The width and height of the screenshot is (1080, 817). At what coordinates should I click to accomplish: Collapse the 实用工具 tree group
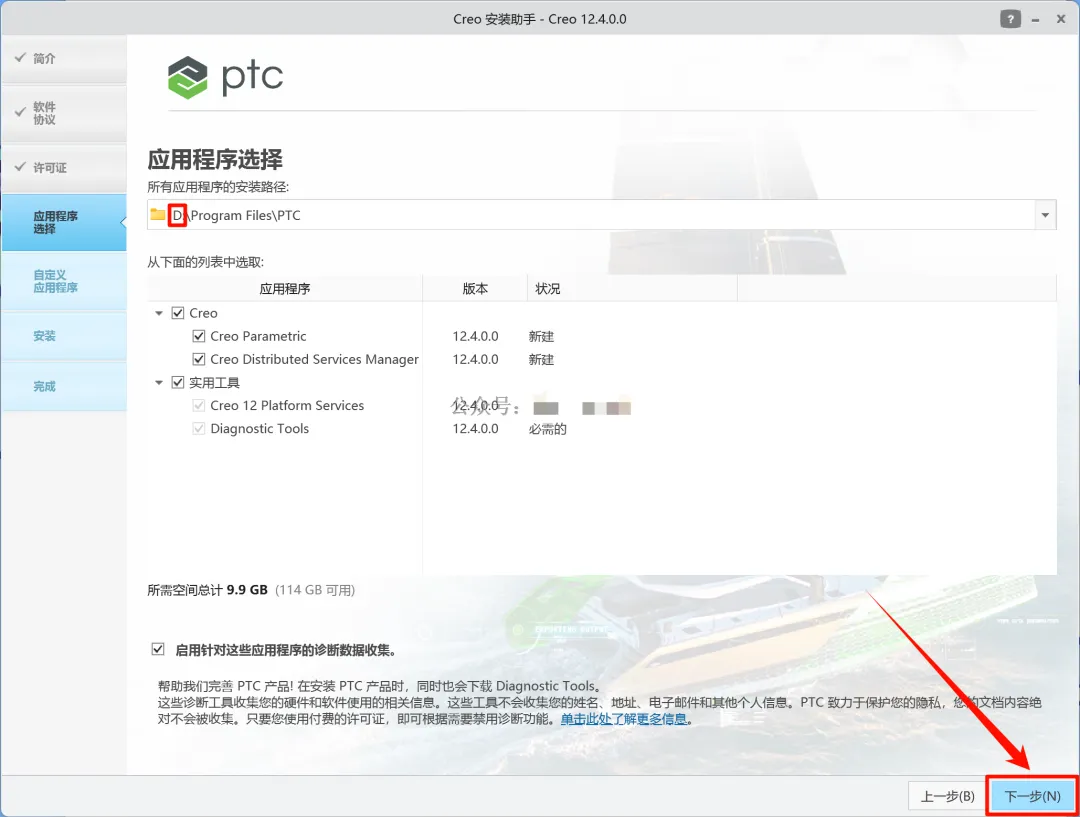click(159, 382)
